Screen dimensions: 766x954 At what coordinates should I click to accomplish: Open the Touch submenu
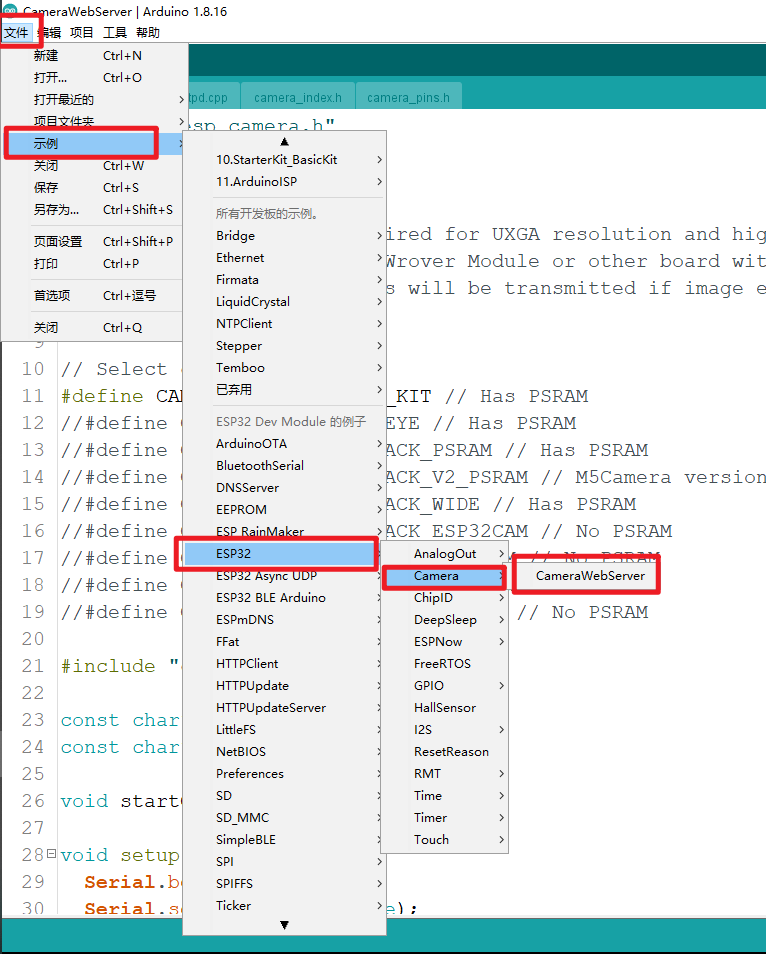click(x=444, y=840)
